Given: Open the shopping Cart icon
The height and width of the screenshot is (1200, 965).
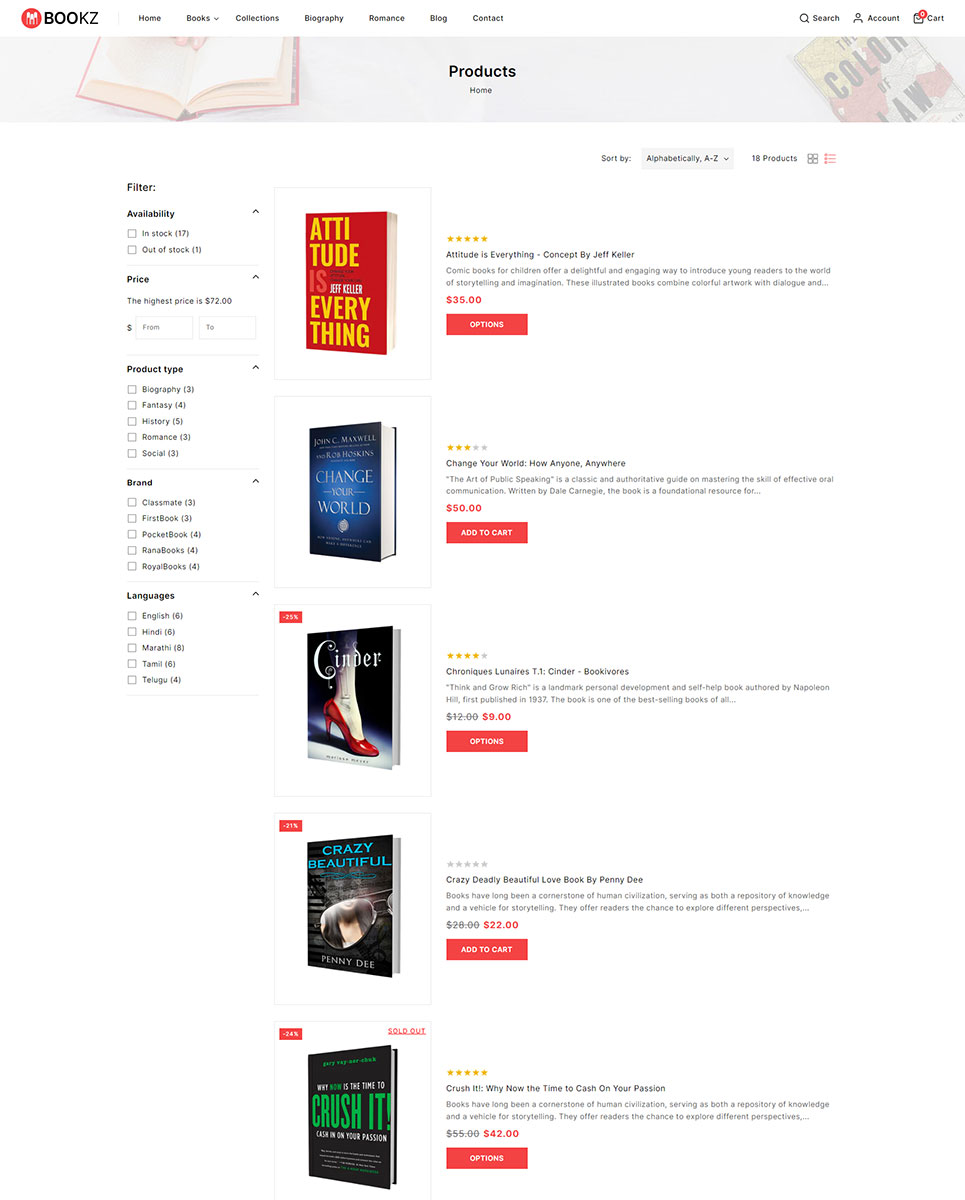Looking at the screenshot, I should [x=919, y=17].
